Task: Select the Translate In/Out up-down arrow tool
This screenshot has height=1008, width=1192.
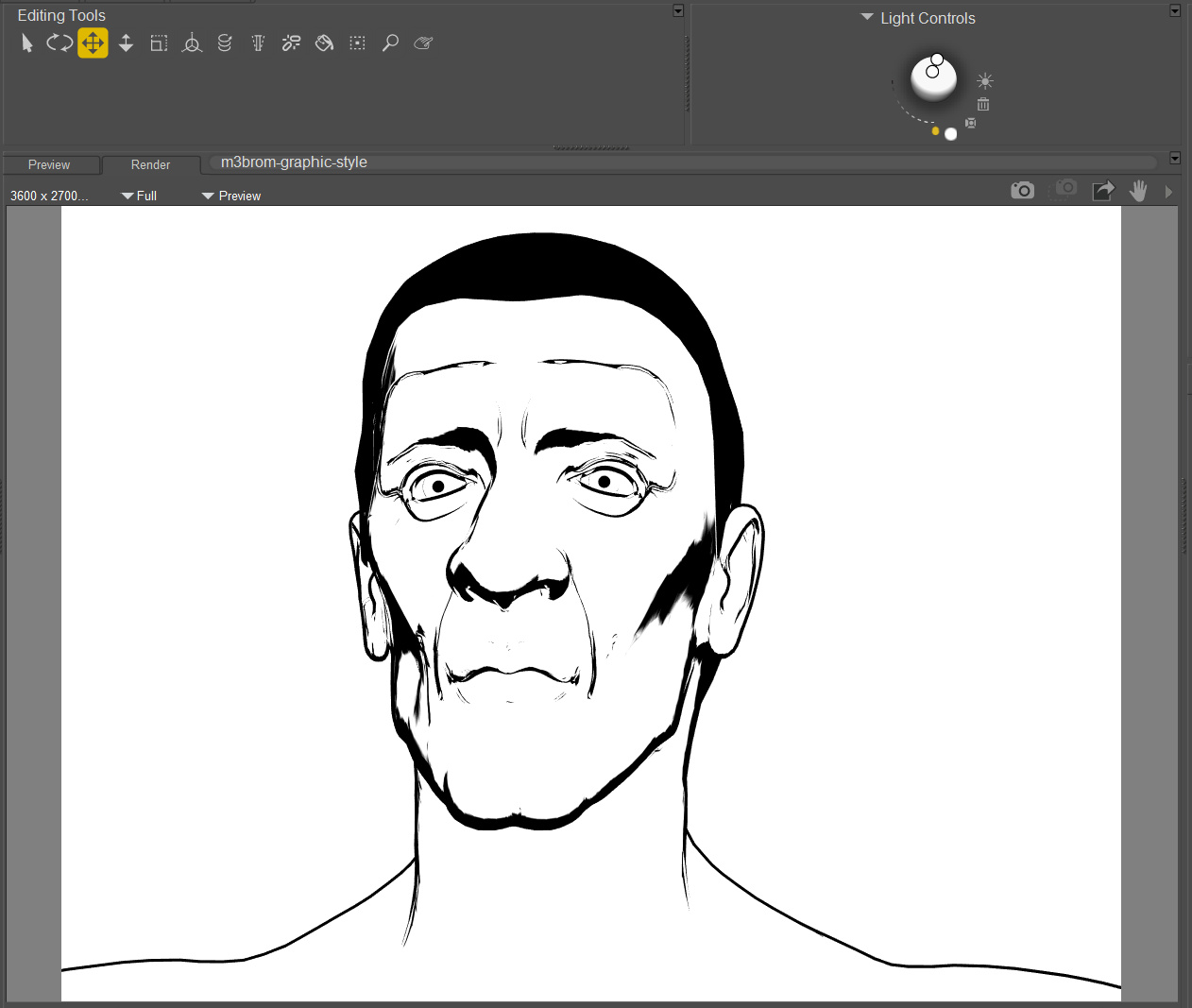Action: (x=126, y=43)
